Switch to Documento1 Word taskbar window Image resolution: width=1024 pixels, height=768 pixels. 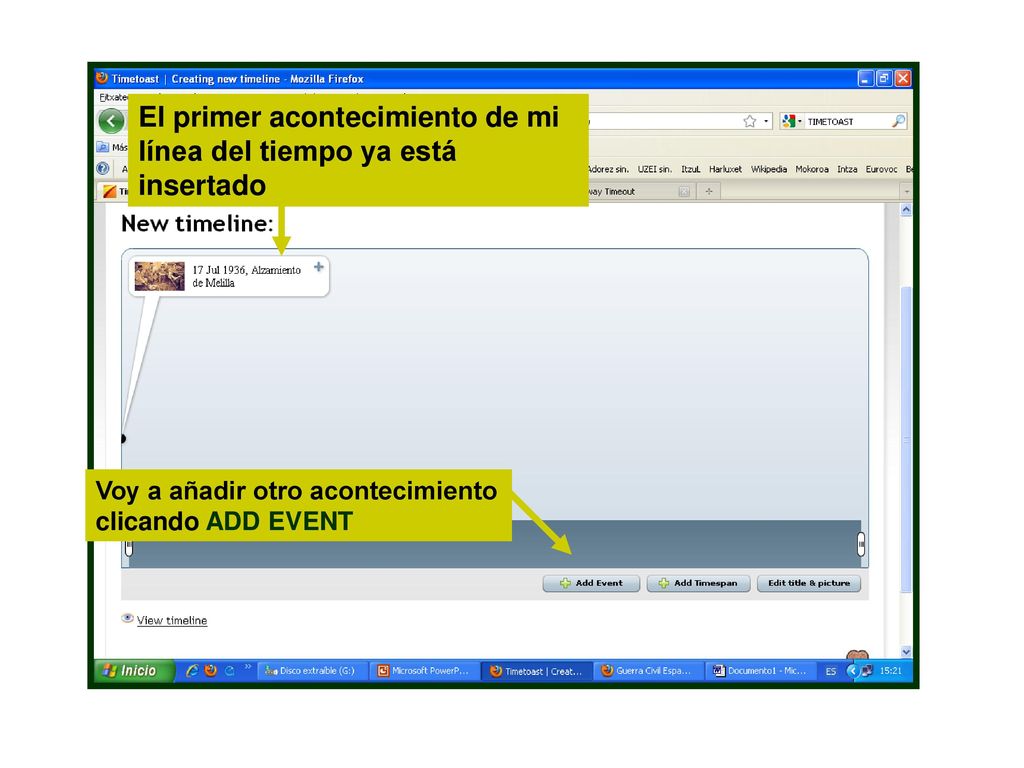[x=761, y=671]
